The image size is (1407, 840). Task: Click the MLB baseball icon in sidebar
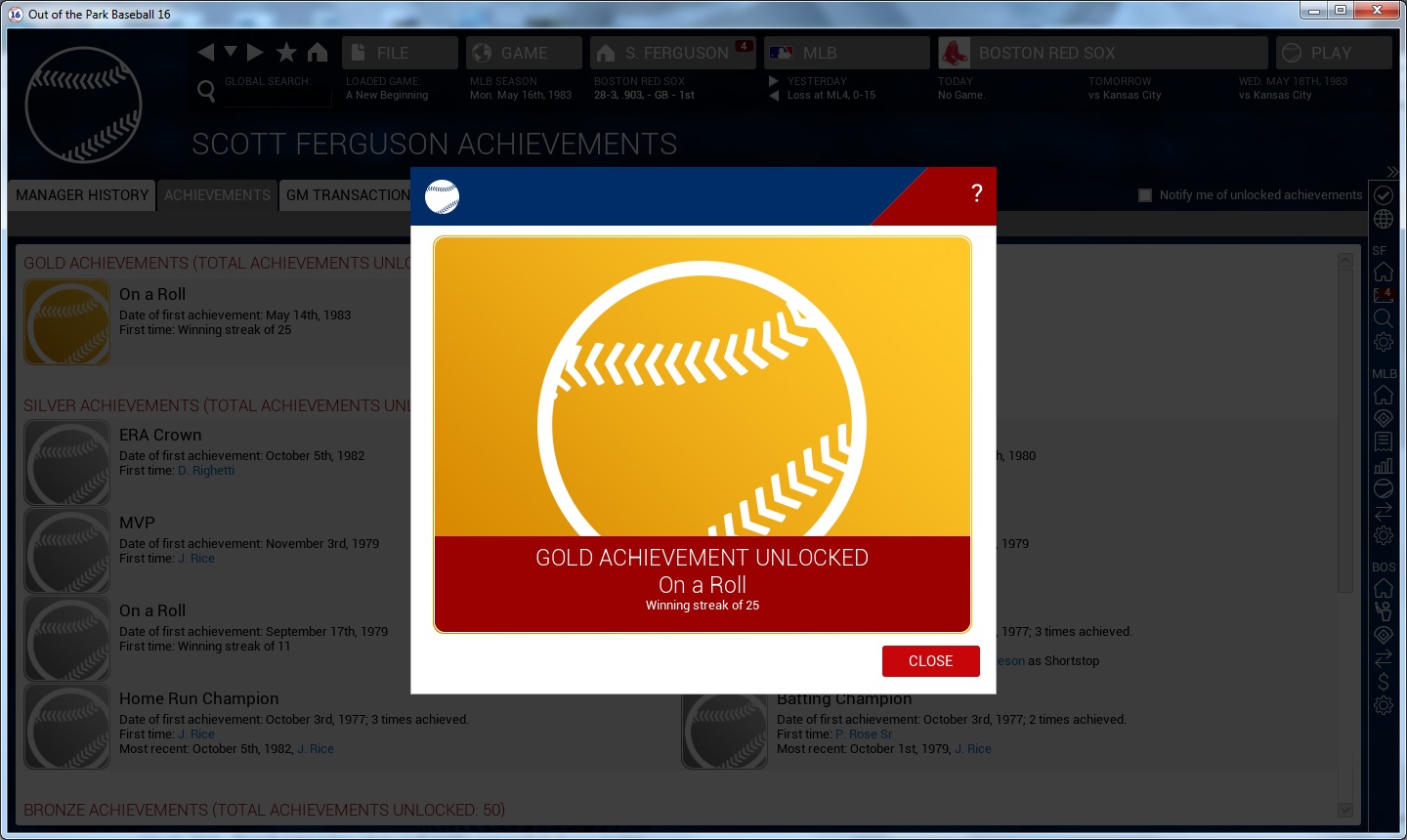click(x=1384, y=488)
